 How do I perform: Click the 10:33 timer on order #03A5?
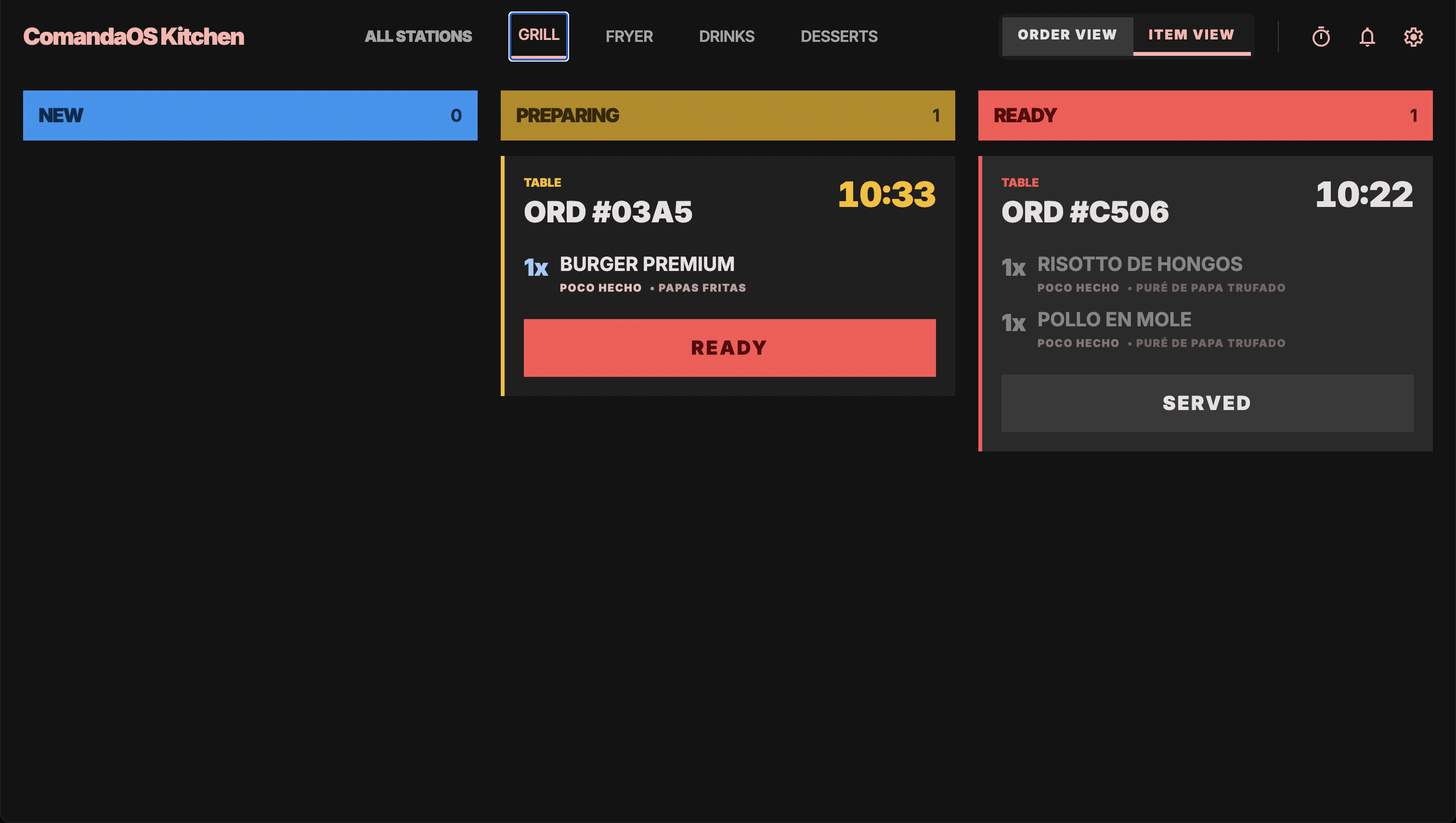[x=886, y=194]
